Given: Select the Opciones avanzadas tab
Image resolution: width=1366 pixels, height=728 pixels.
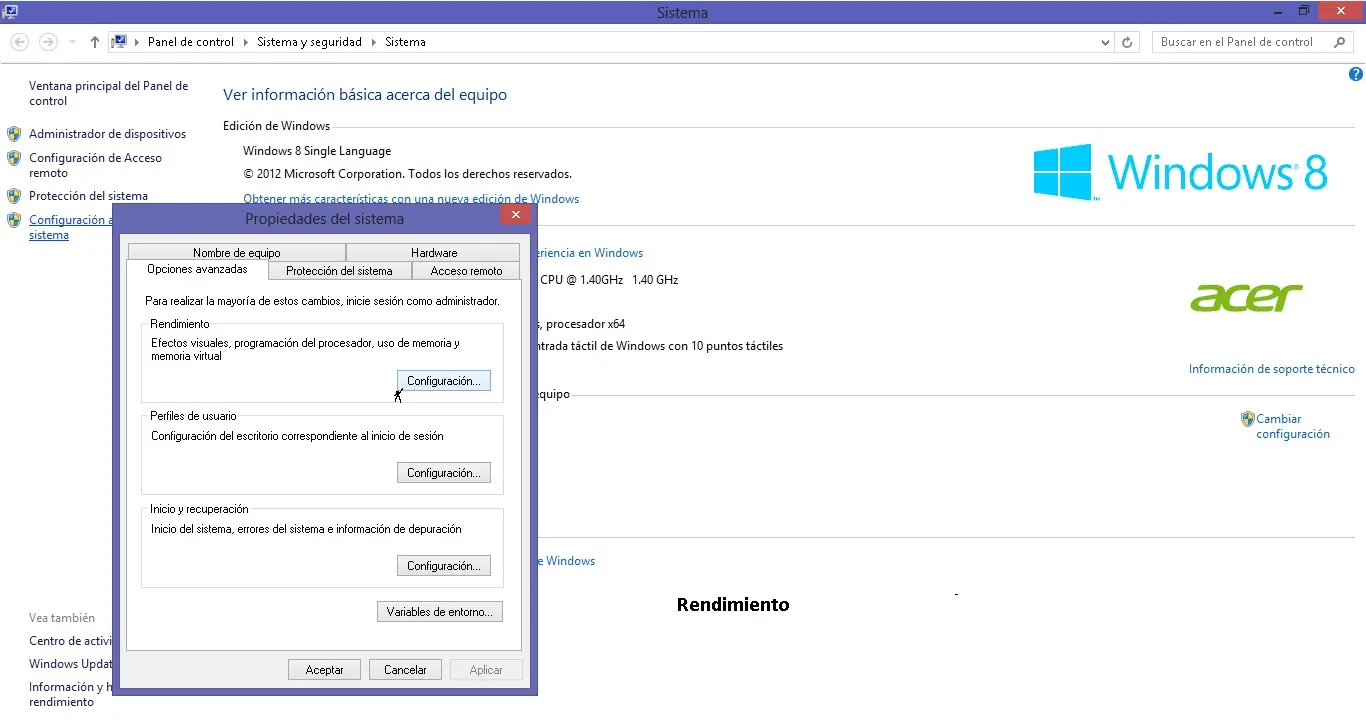Looking at the screenshot, I should point(197,270).
